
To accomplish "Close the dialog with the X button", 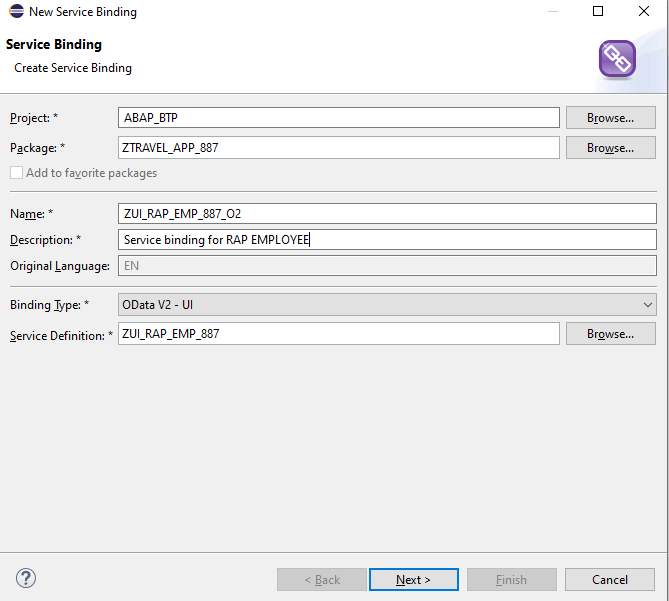I will [x=644, y=12].
